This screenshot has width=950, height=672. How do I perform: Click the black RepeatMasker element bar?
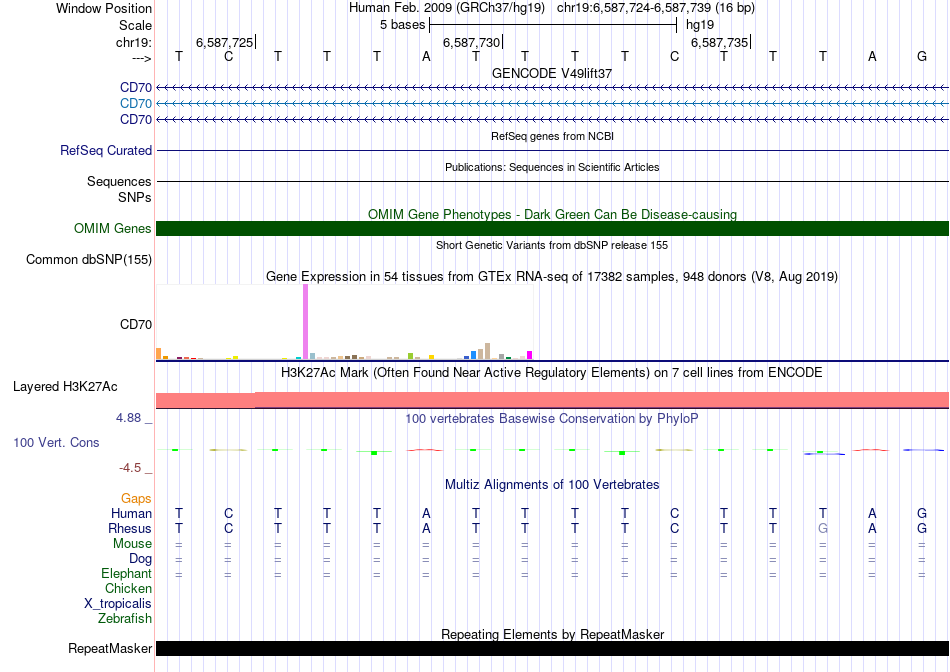(x=553, y=648)
